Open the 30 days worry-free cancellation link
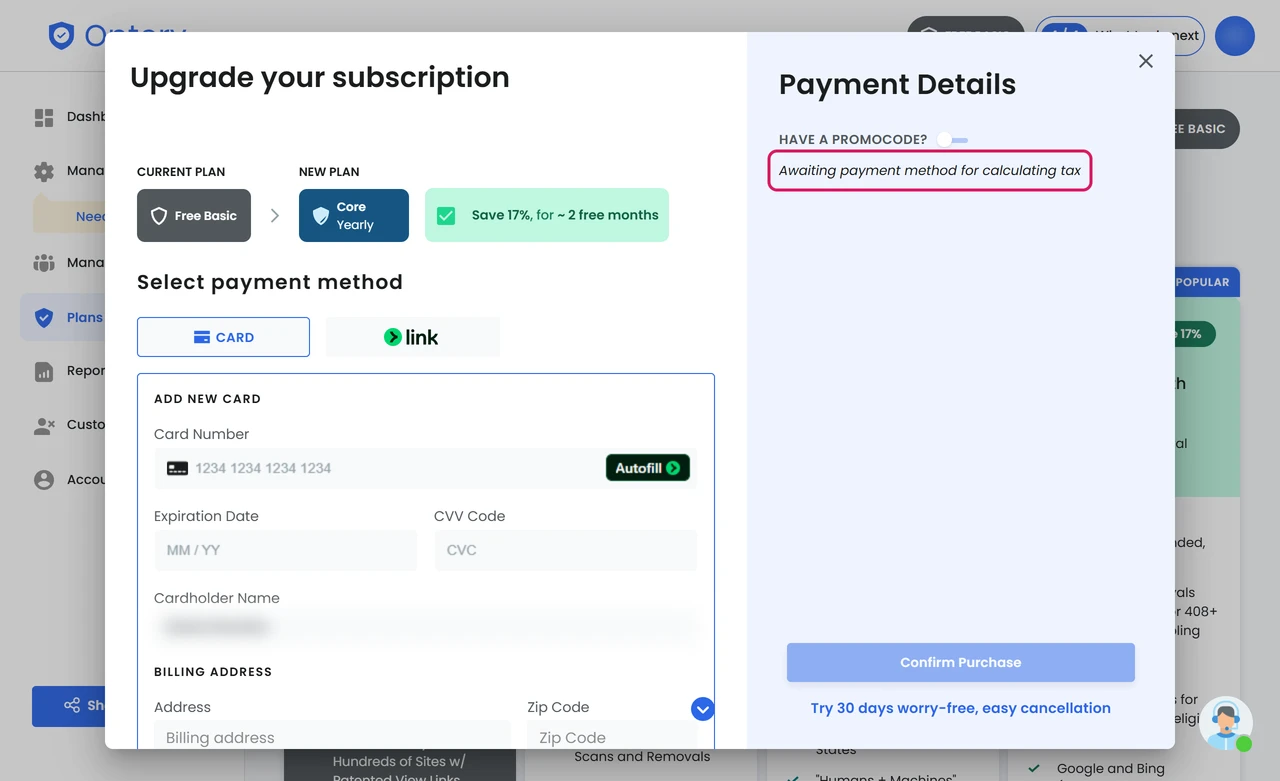 click(961, 708)
